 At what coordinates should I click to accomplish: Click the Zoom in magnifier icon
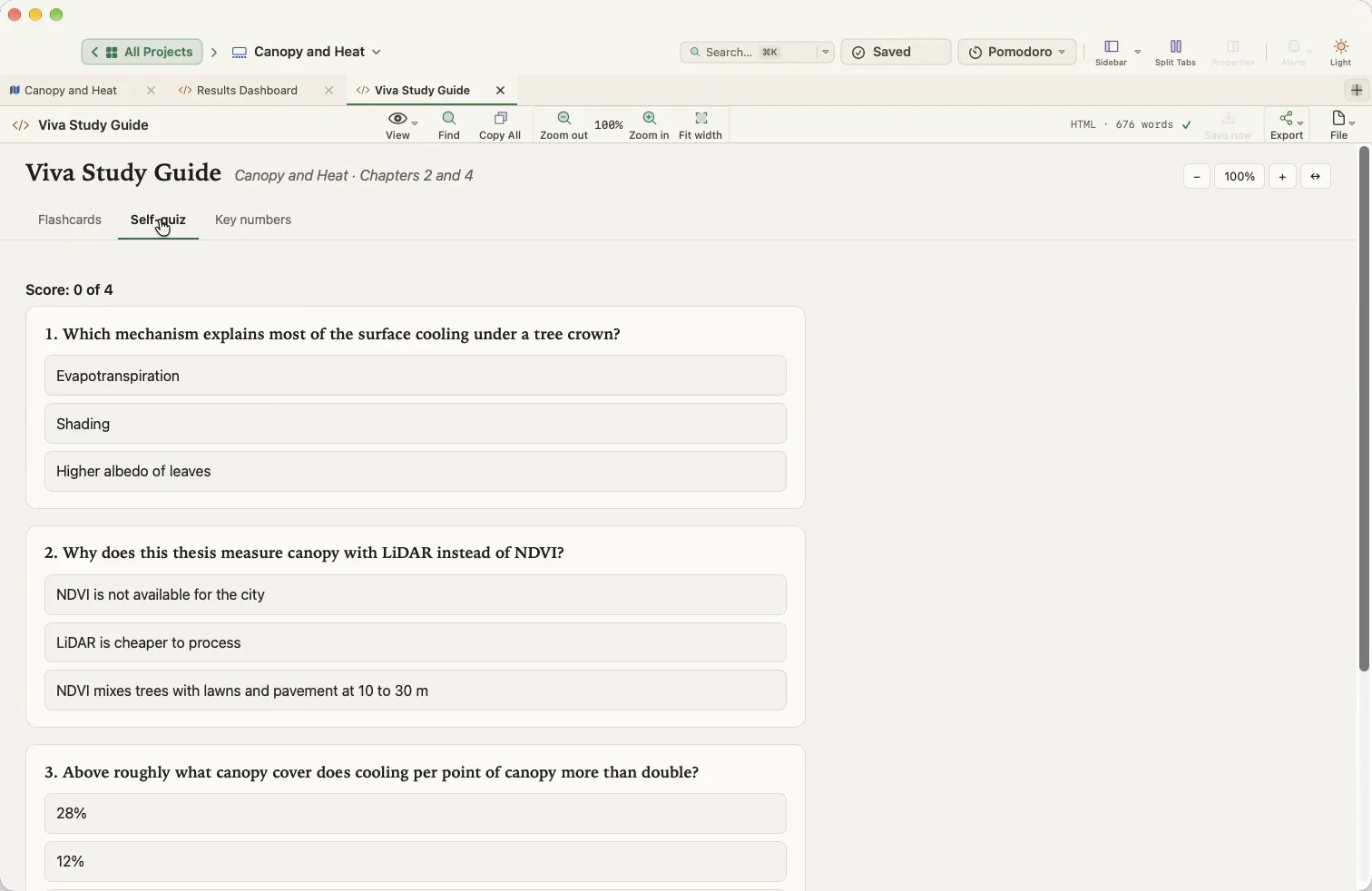pos(649,119)
